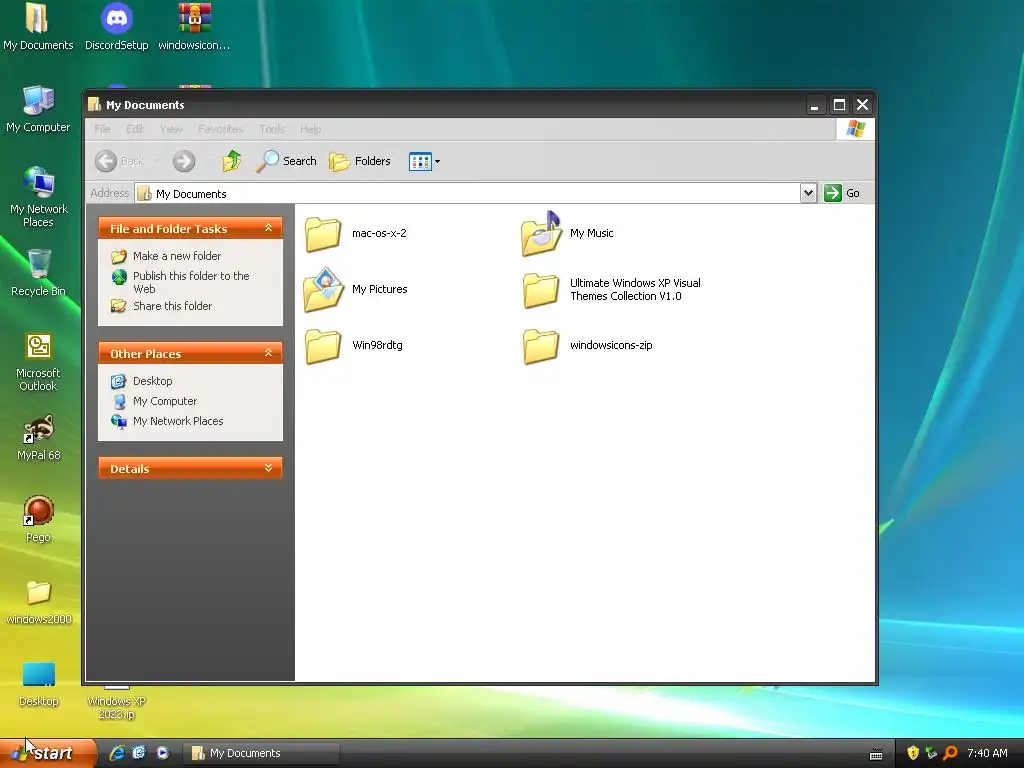Select the Recycle Bin icon

(38, 273)
